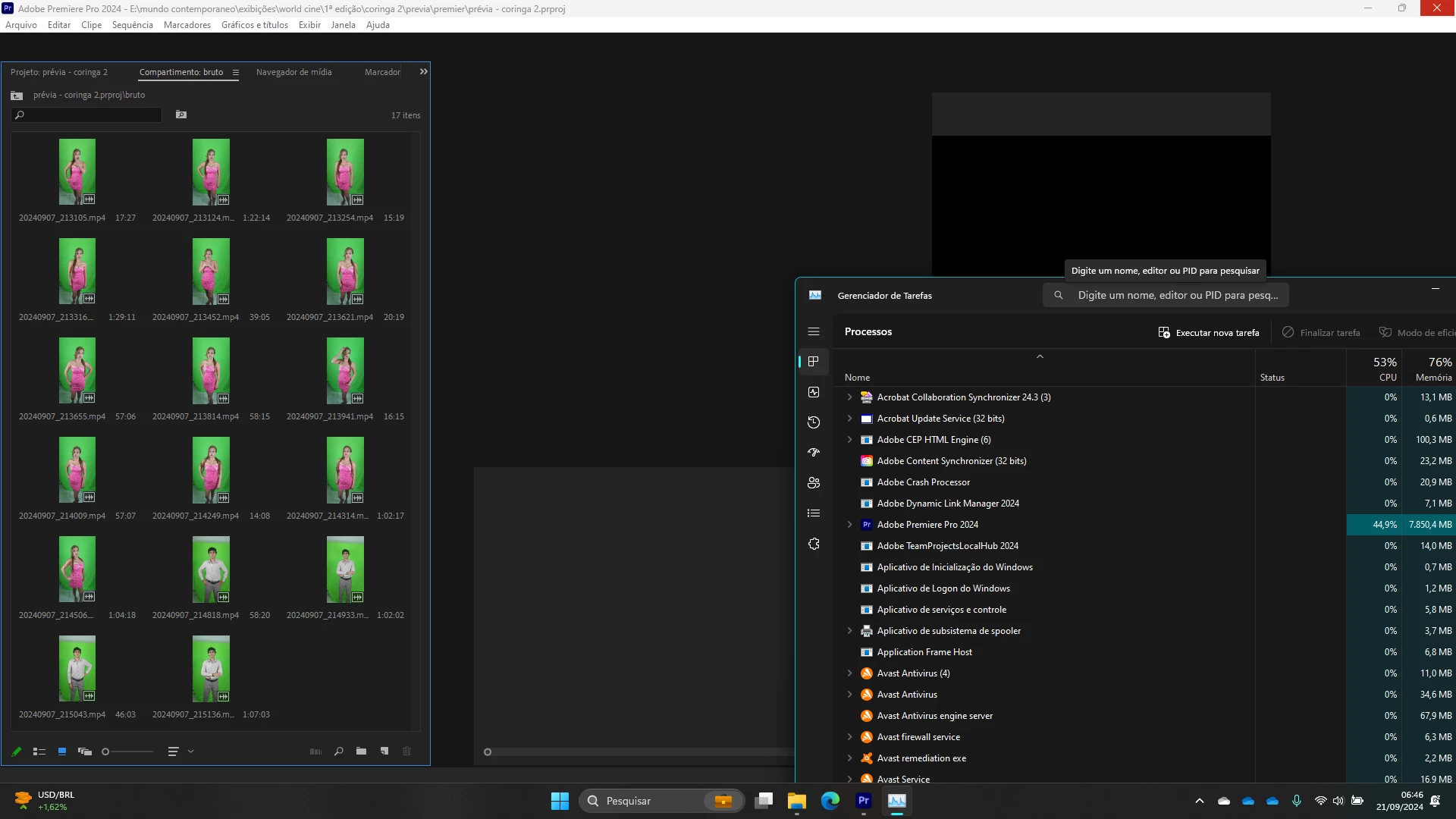Create a new bin in project panel
The width and height of the screenshot is (1456, 819).
362,752
